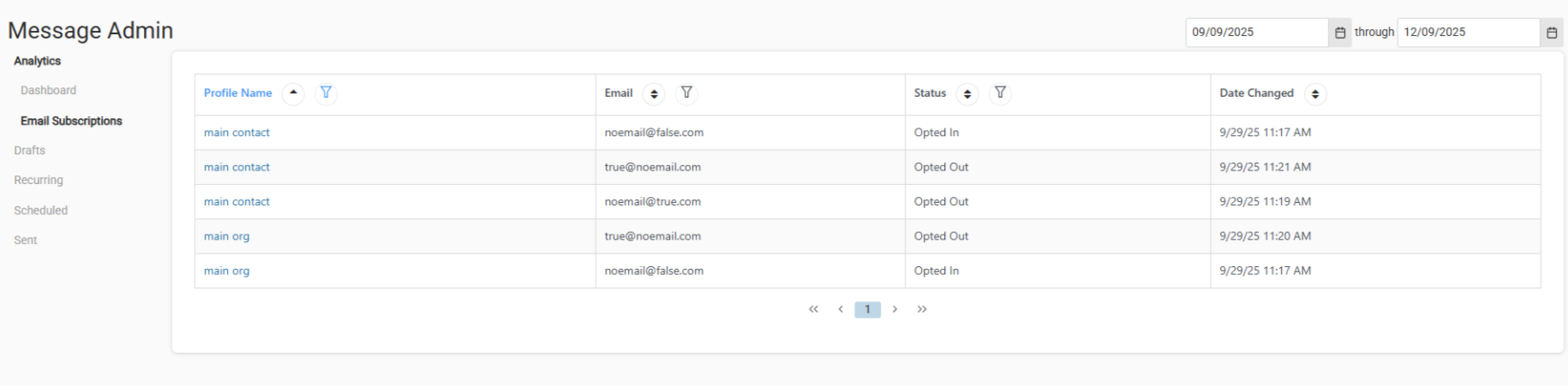
Task: Open the Profile Name filter icon
Action: pos(326,92)
